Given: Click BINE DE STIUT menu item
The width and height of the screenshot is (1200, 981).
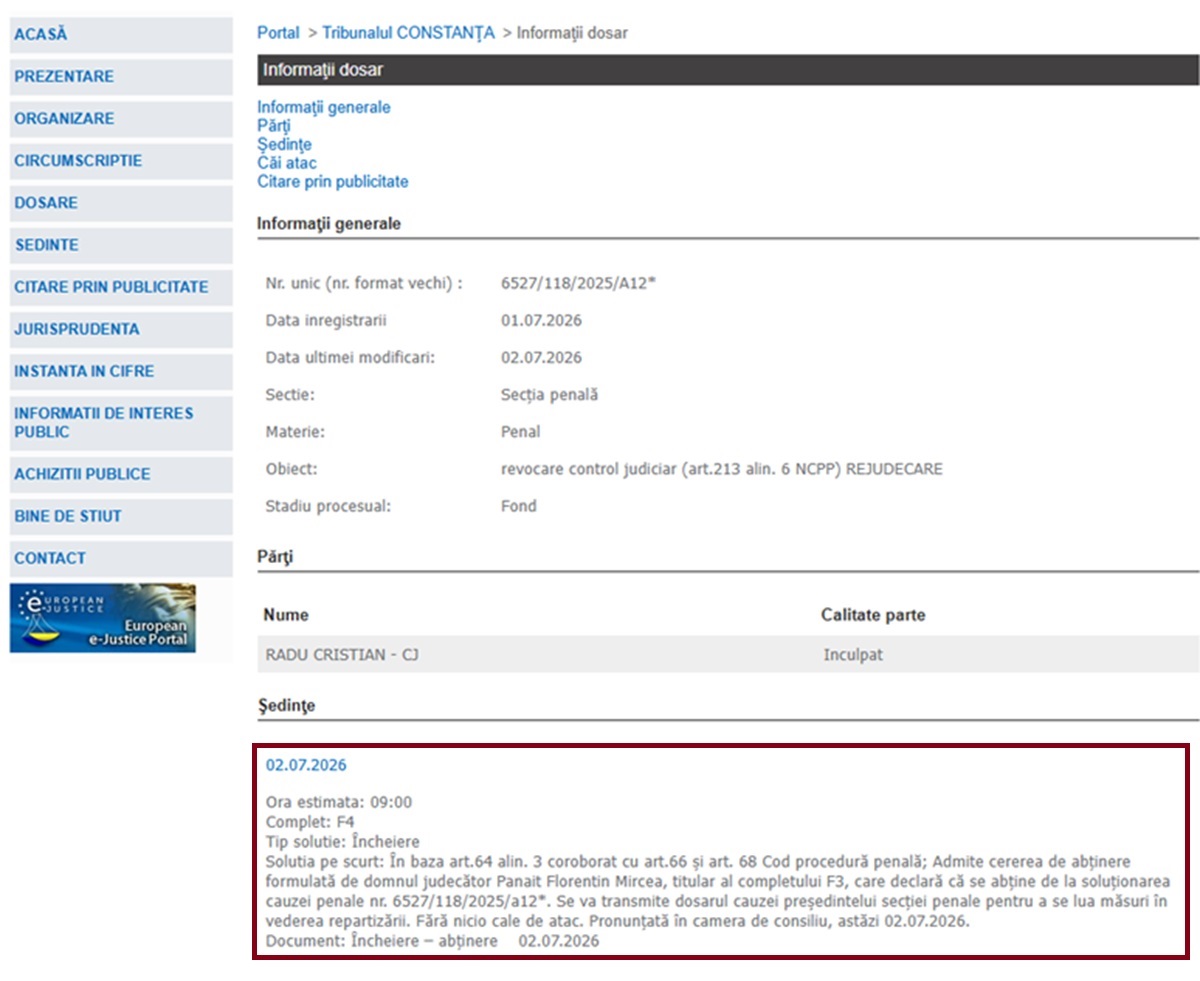Looking at the screenshot, I should (121, 516).
